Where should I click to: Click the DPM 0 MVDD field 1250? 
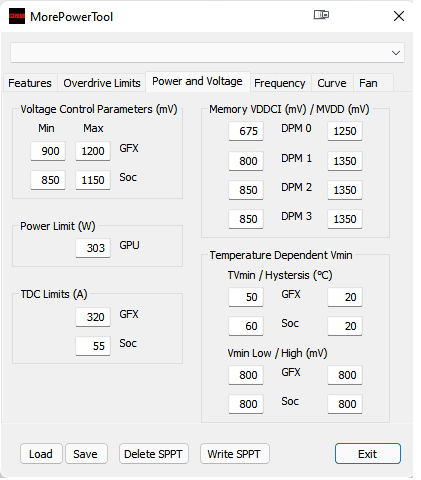tap(345, 131)
